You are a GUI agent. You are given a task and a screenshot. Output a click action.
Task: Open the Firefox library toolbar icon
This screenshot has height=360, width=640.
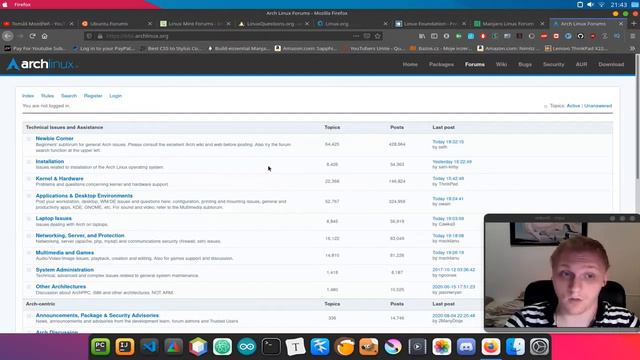coord(422,36)
